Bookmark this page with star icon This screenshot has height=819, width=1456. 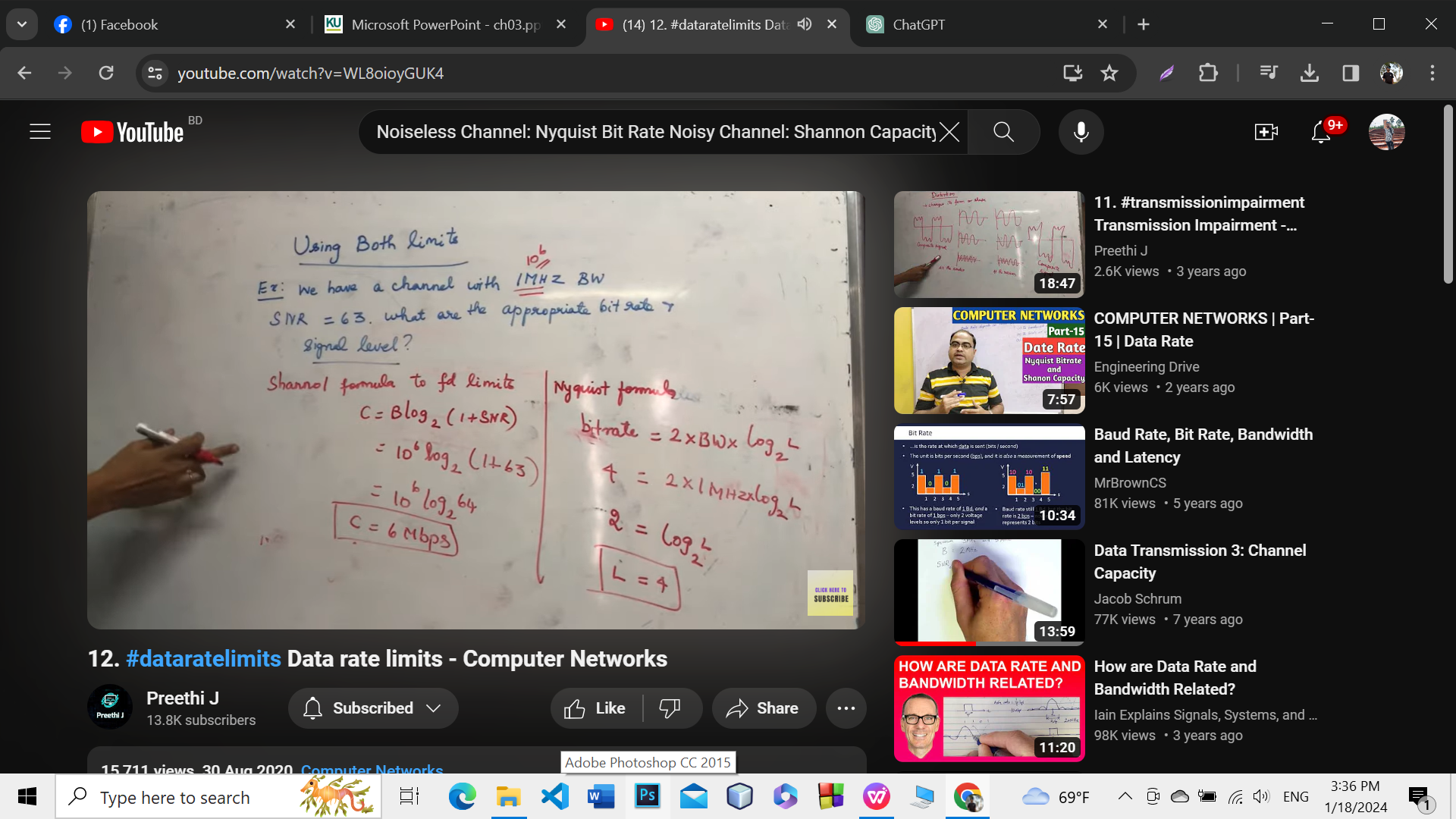(1109, 73)
